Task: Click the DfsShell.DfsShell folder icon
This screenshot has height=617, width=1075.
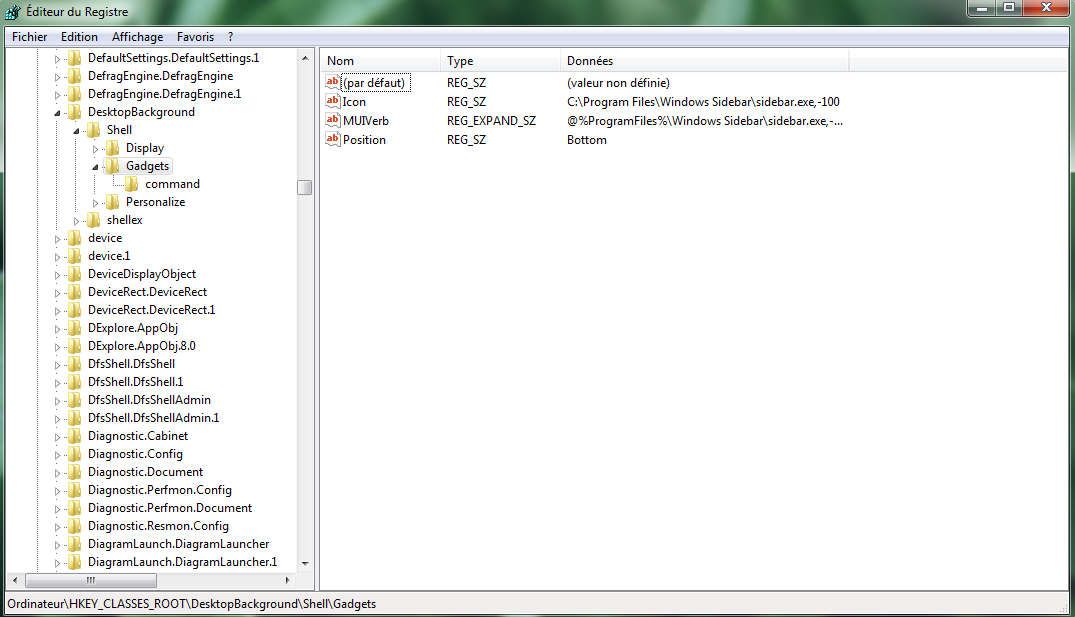Action: [75, 364]
